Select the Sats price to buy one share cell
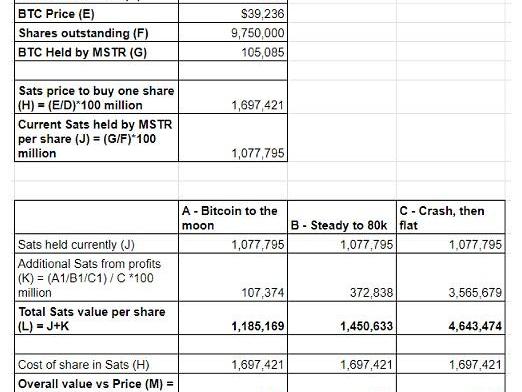522x392 pixels. tap(97, 97)
